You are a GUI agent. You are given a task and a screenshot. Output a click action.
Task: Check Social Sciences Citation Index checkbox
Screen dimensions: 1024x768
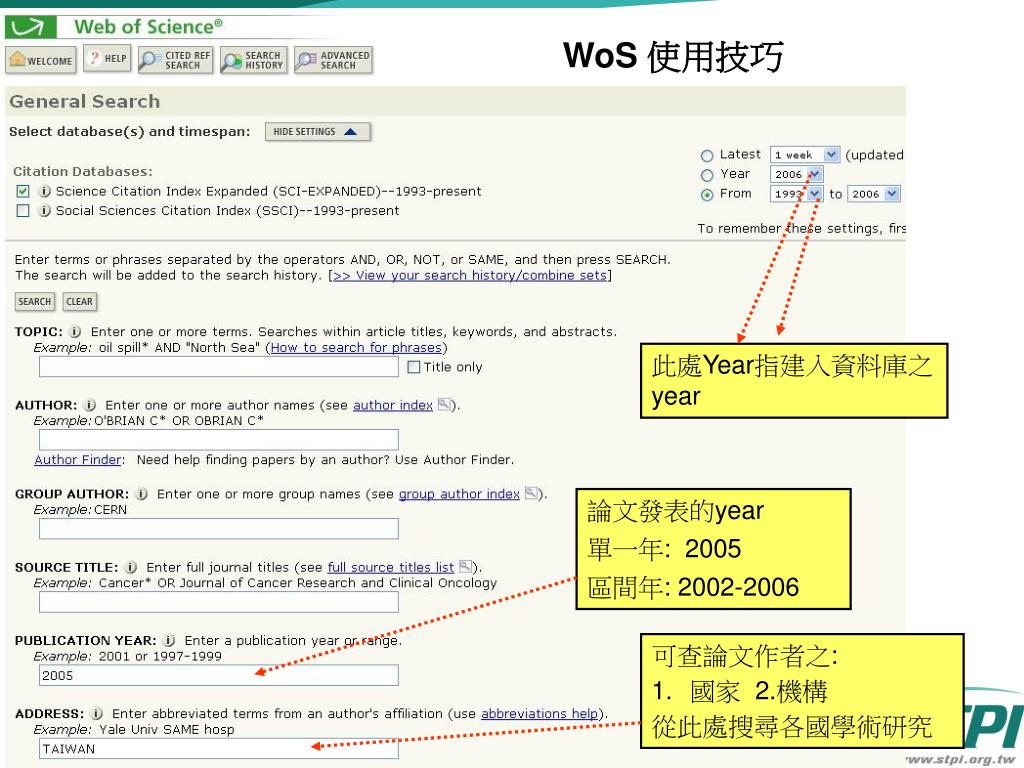[23, 211]
